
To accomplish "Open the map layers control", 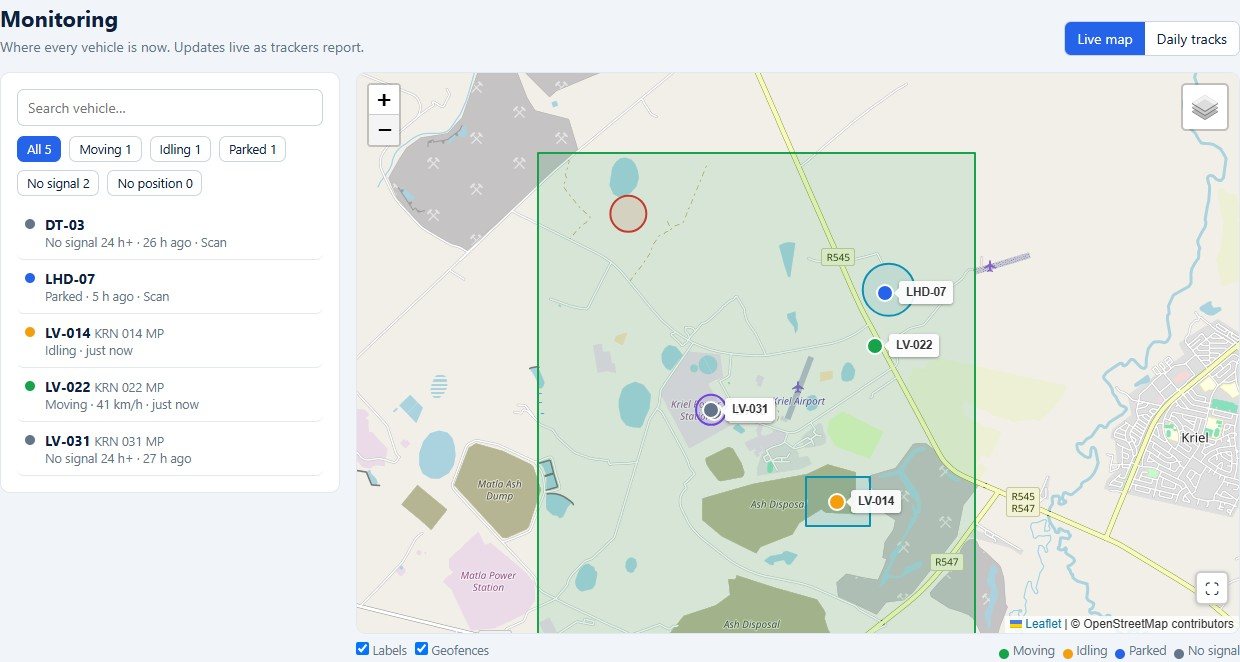I will point(1205,107).
